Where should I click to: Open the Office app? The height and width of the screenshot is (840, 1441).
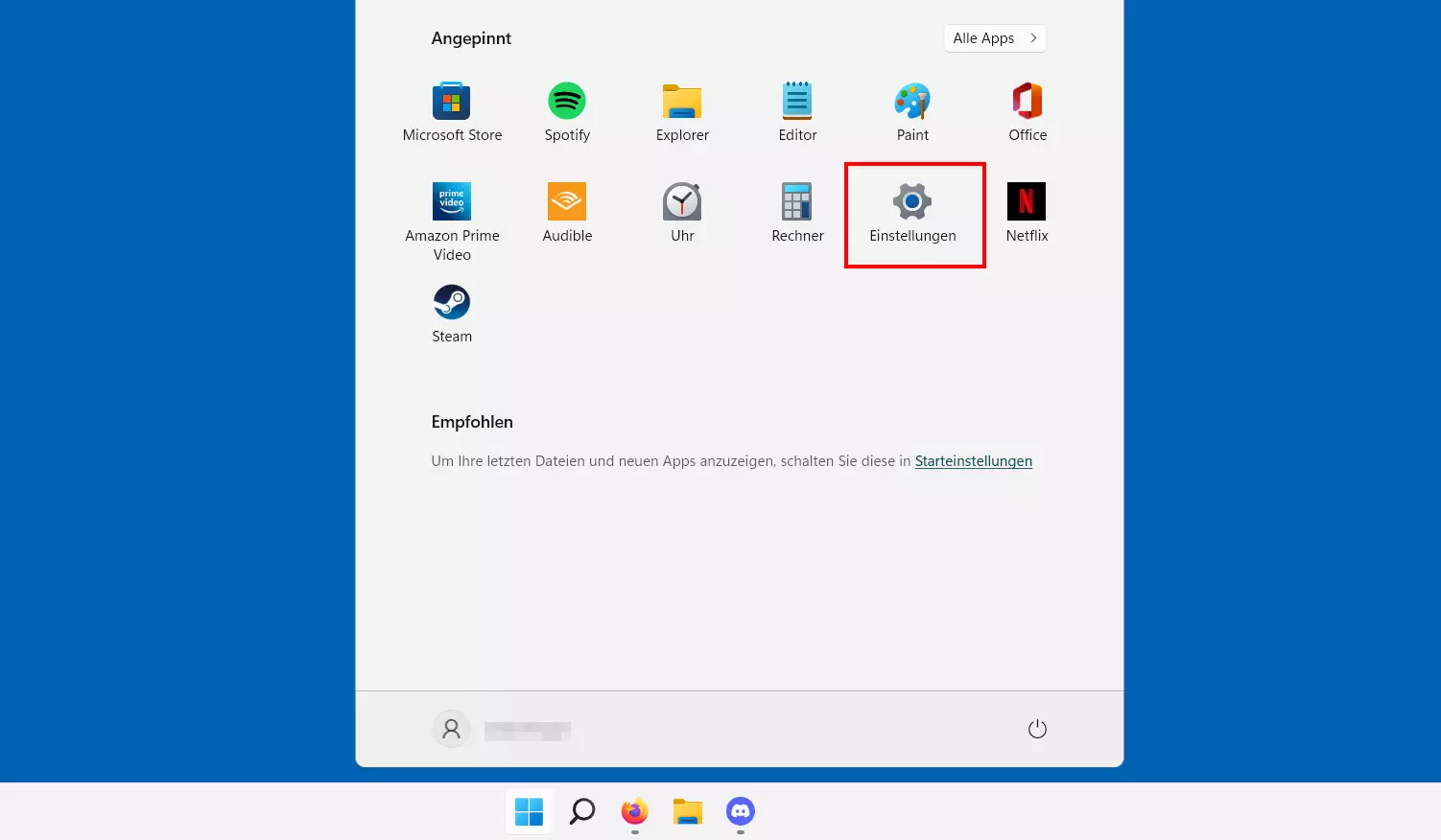[x=1028, y=112]
